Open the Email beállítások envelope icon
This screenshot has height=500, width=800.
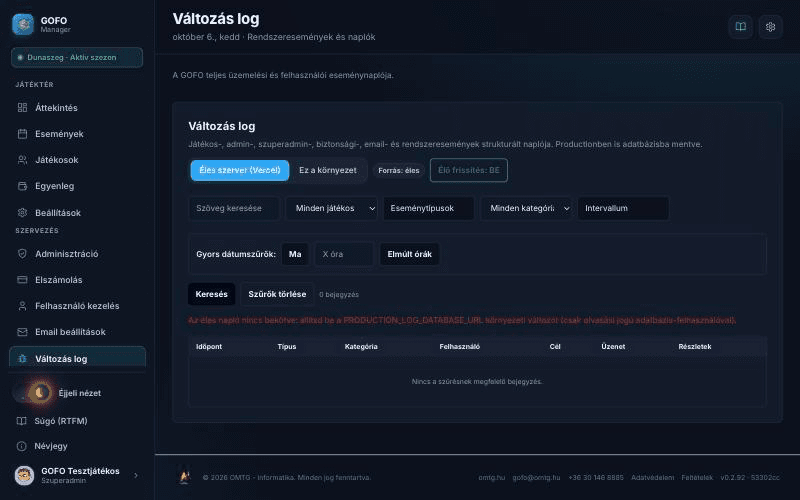22,332
